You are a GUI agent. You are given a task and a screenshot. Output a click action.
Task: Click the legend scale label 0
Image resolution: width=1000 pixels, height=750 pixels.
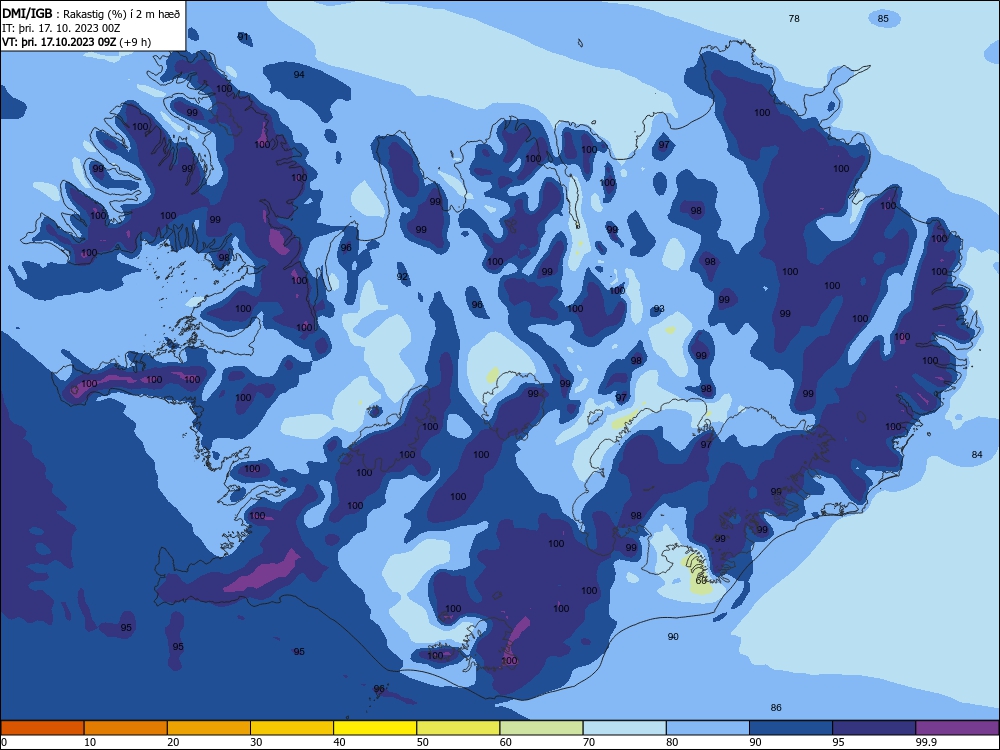click(x=4, y=742)
